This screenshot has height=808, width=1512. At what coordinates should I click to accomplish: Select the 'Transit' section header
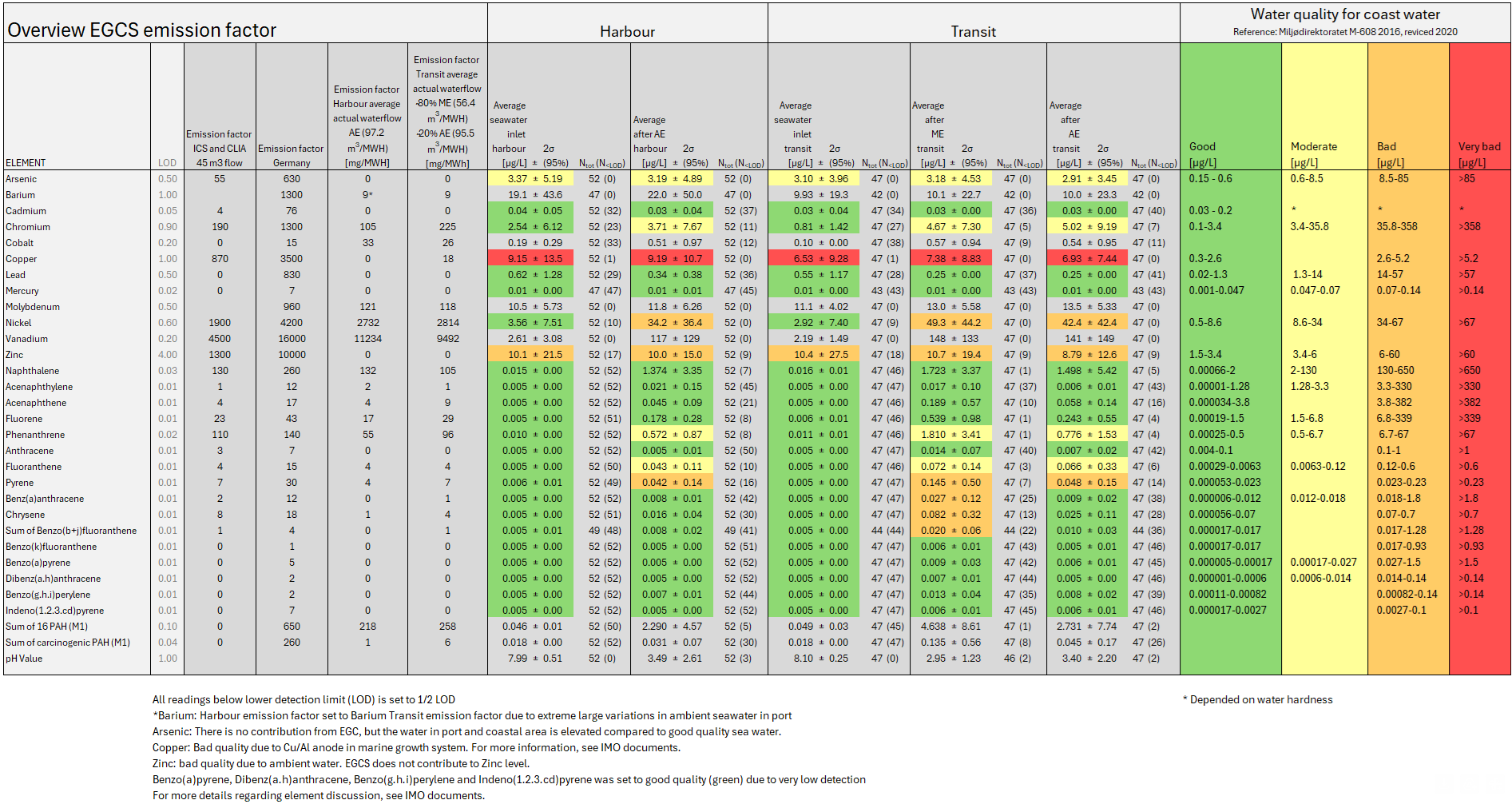[x=973, y=32]
